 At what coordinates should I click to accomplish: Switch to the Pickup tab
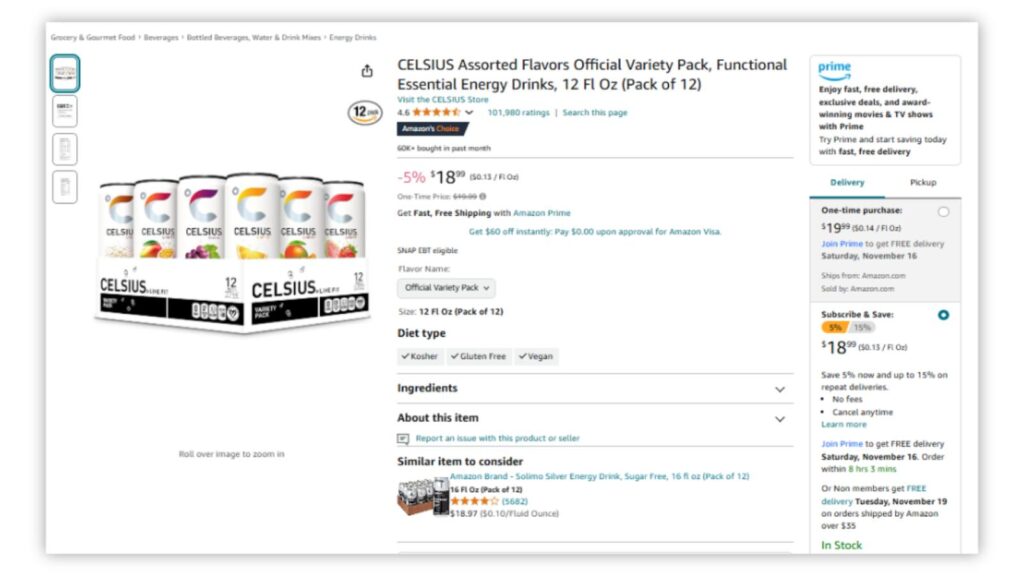click(x=922, y=182)
